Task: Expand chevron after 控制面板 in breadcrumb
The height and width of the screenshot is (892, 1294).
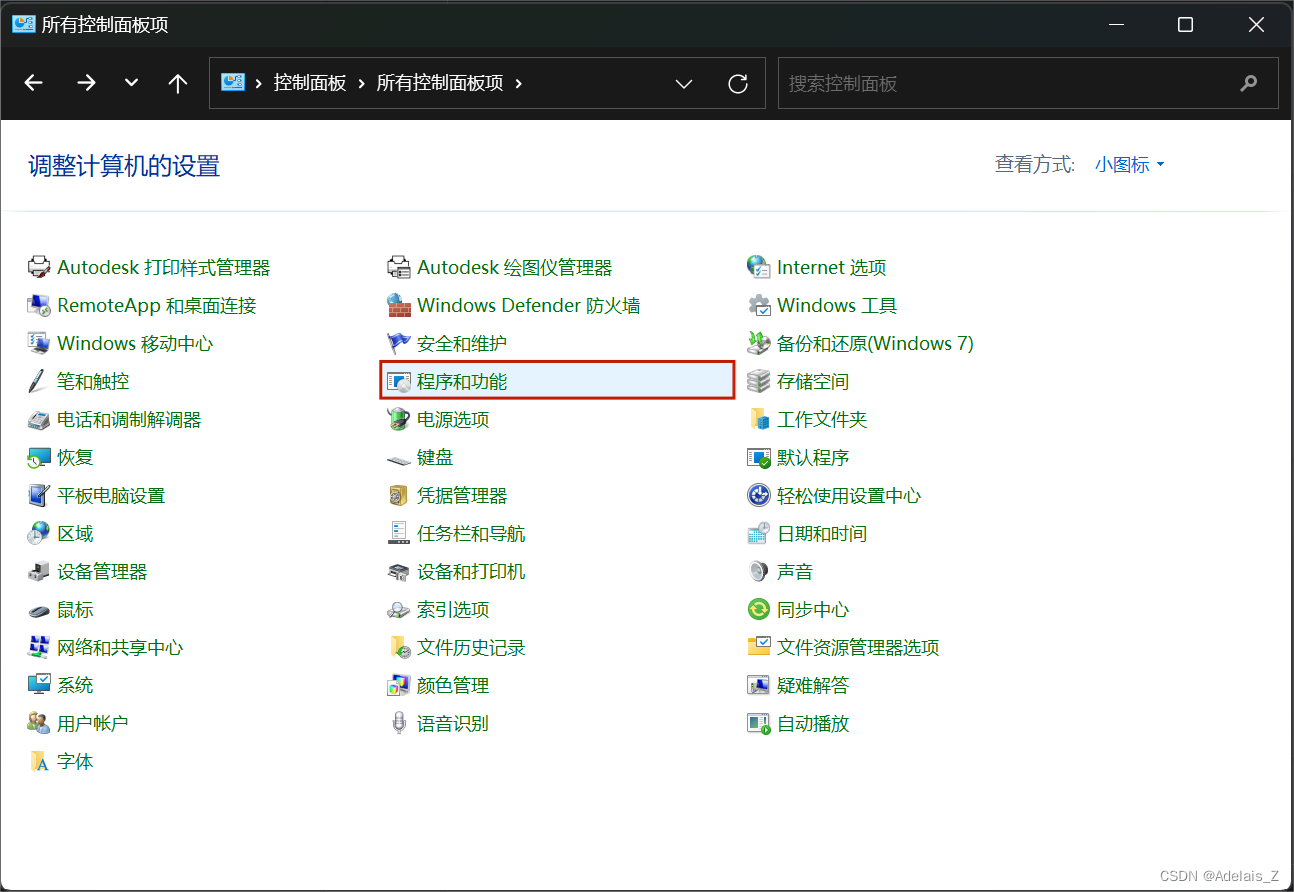Action: pos(361,83)
